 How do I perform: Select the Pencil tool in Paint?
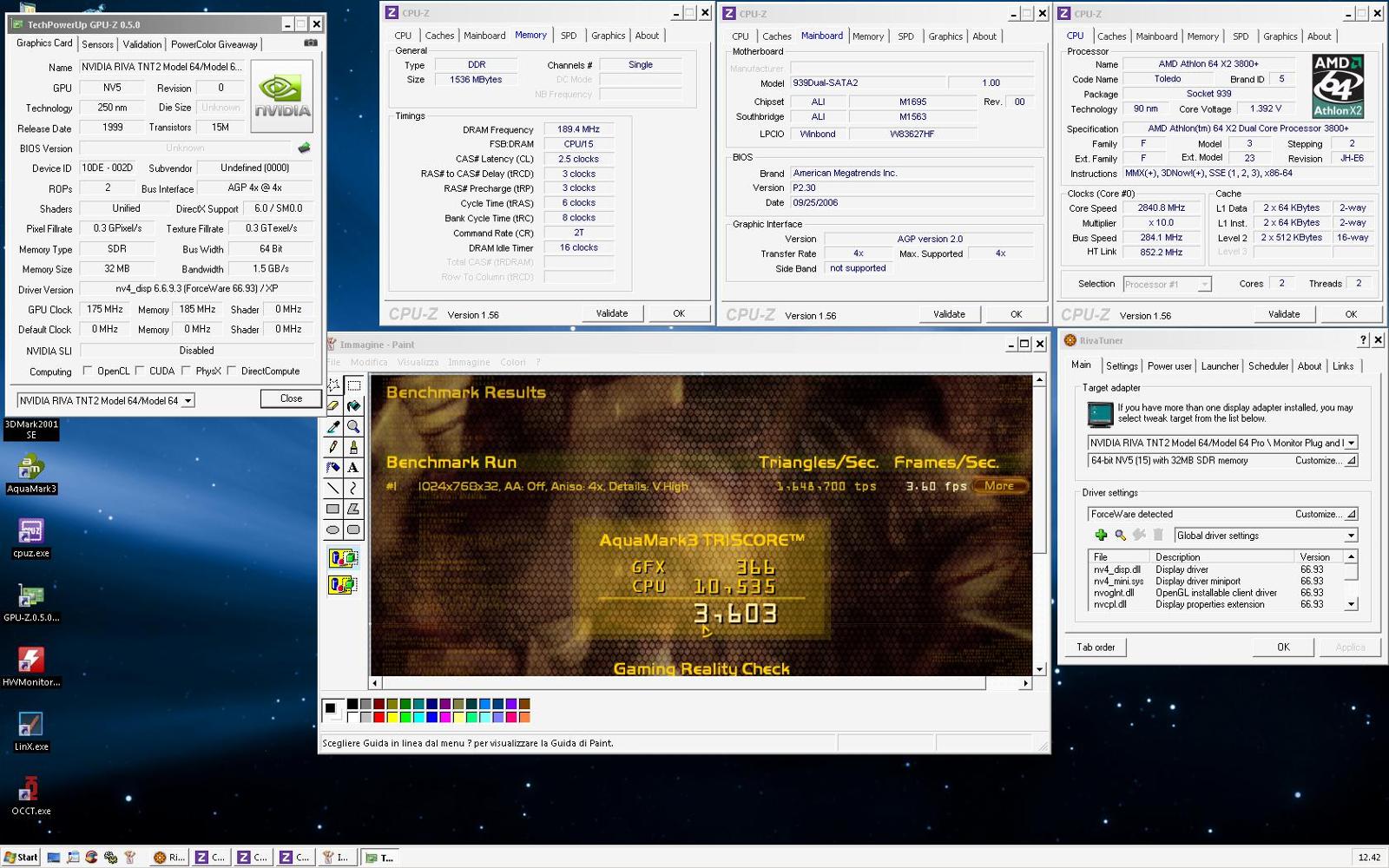coord(333,447)
